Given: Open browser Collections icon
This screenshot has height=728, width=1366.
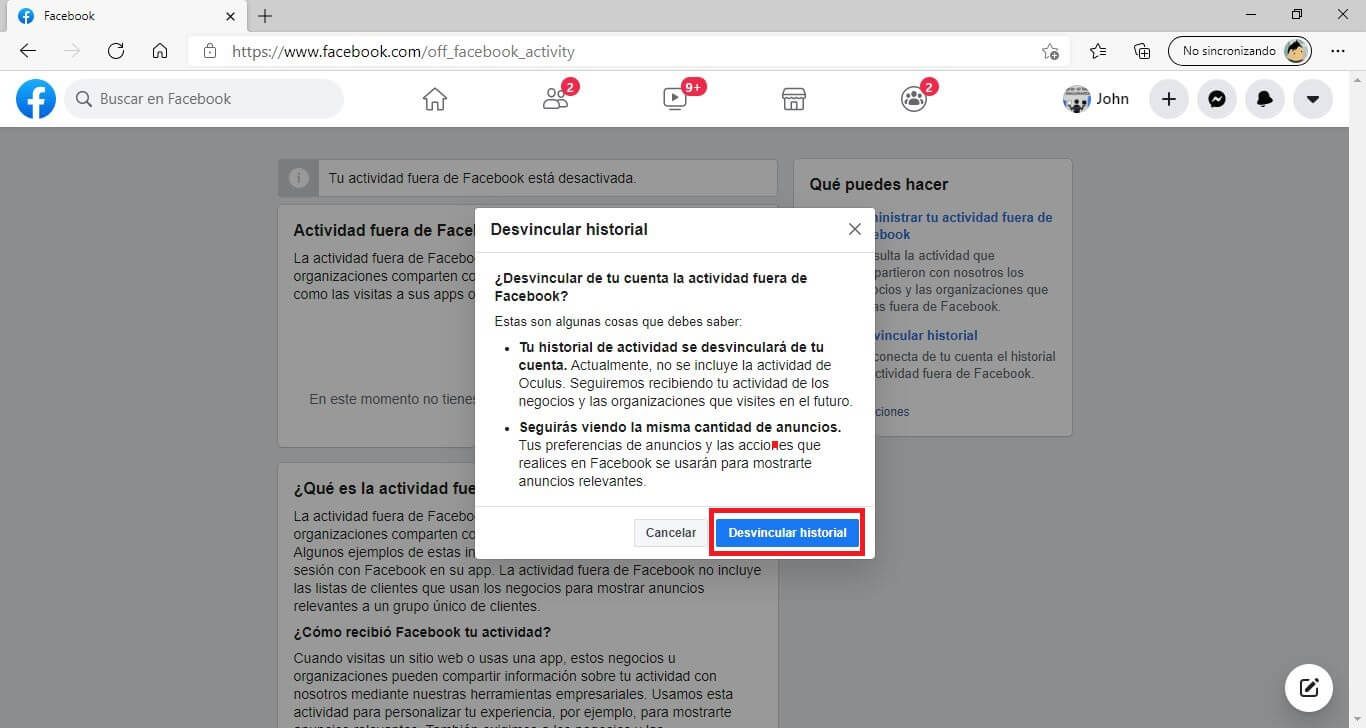Looking at the screenshot, I should (1141, 51).
